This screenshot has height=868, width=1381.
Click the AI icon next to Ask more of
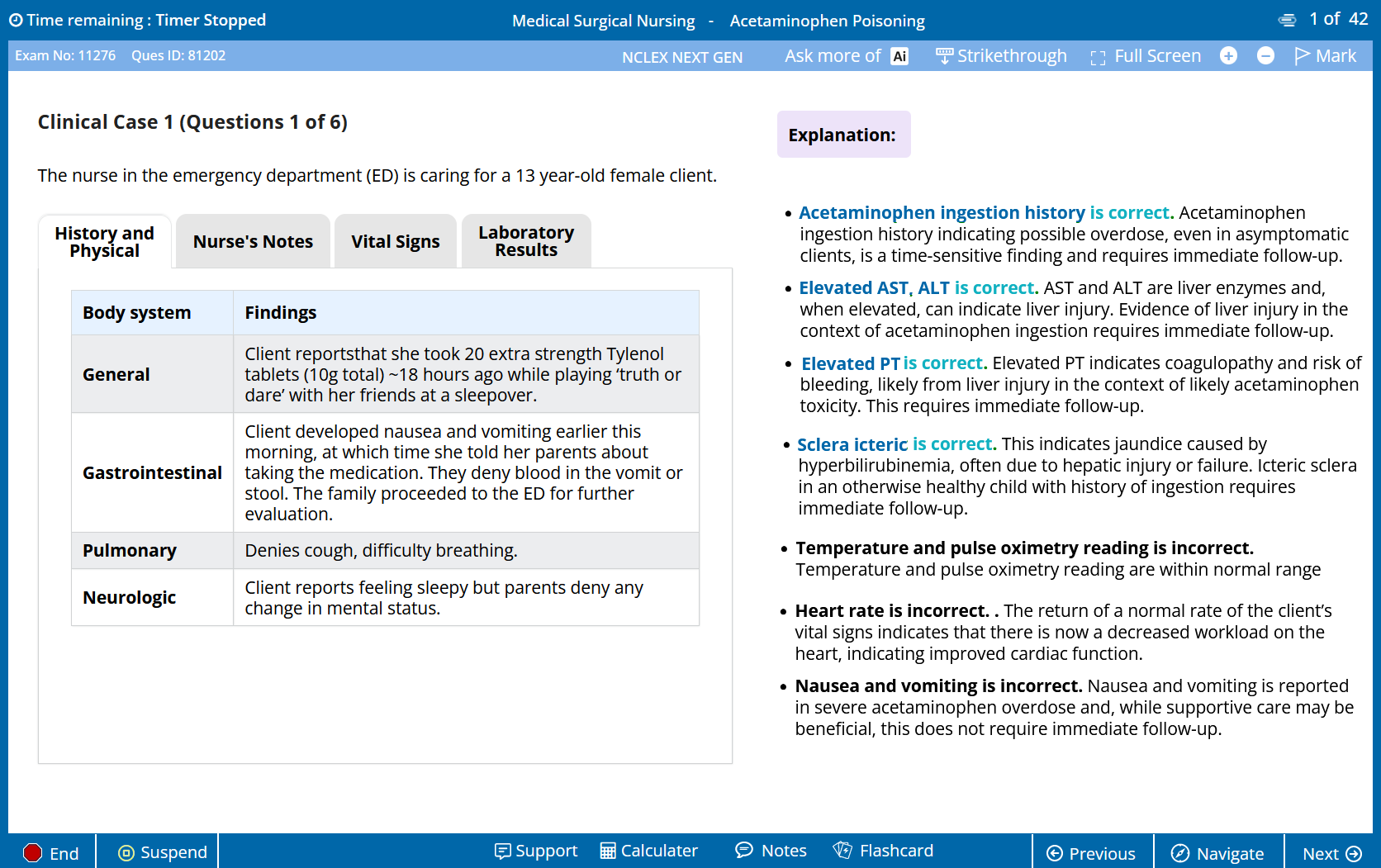point(899,56)
